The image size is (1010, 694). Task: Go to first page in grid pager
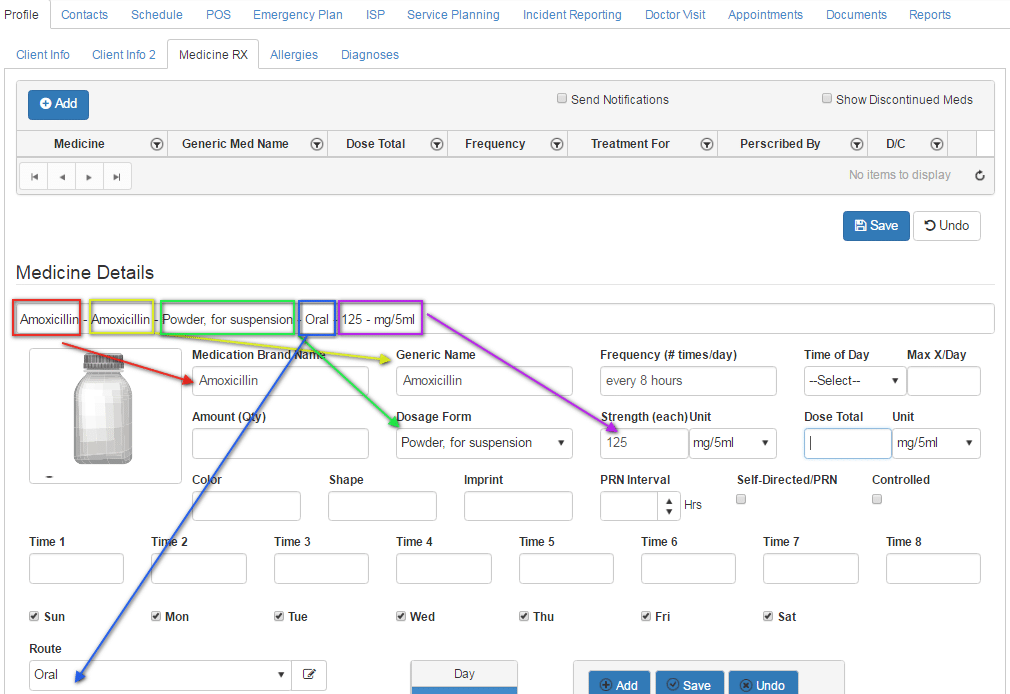(x=35, y=177)
